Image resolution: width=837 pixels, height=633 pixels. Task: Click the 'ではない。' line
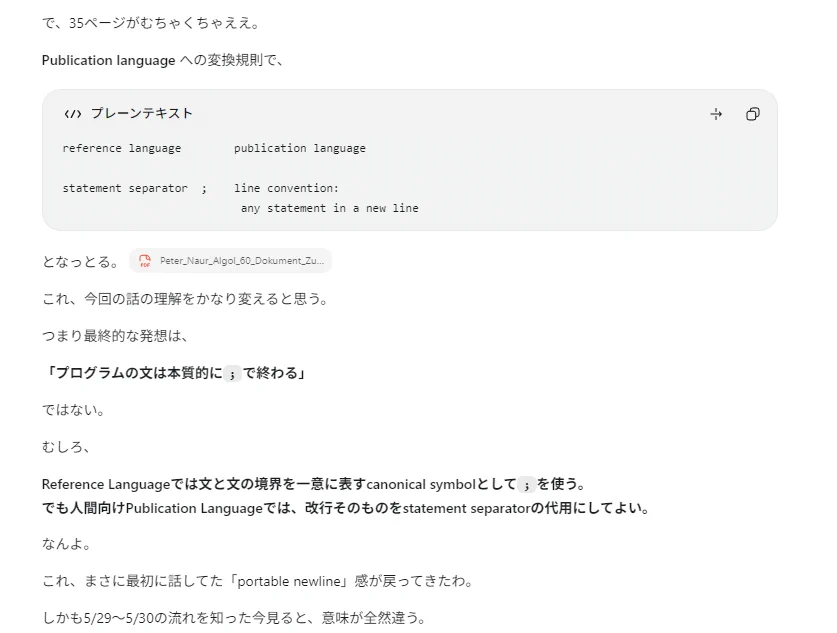click(x=74, y=410)
